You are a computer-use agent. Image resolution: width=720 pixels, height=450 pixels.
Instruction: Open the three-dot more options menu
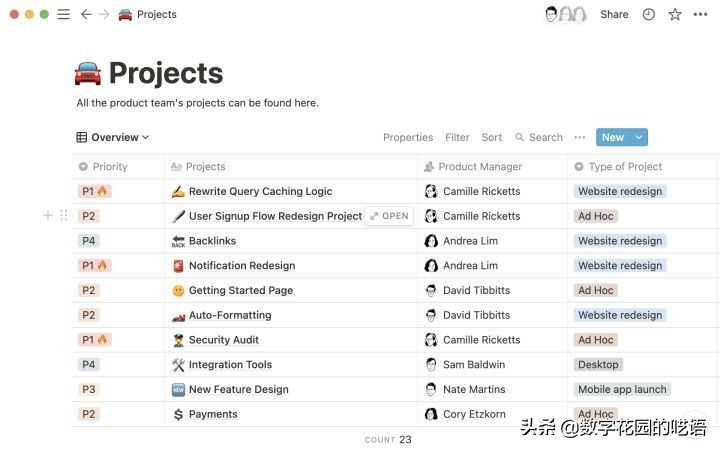(701, 14)
